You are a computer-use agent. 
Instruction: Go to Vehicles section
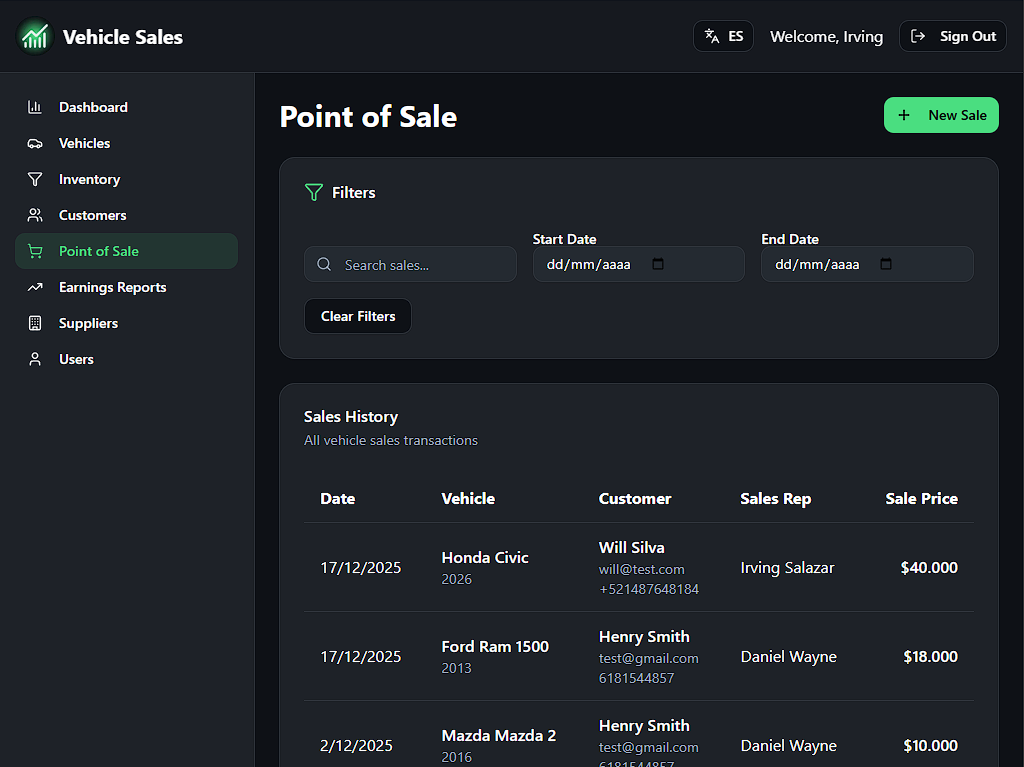(x=127, y=143)
